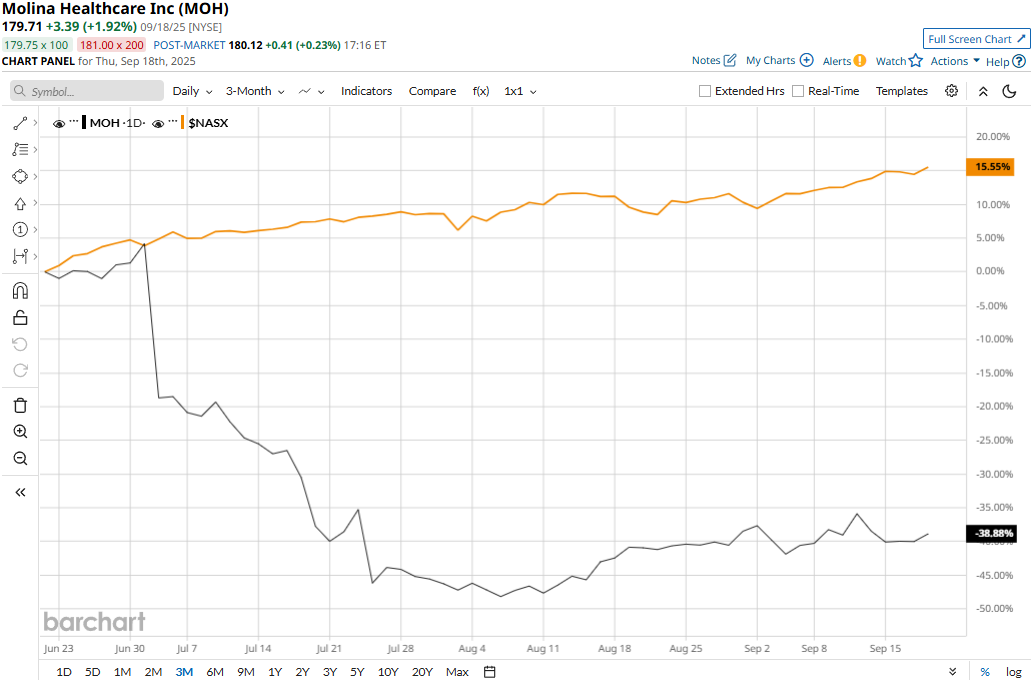Select the 1D time range
Viewport: 1031px width, 680px height.
tap(64, 671)
